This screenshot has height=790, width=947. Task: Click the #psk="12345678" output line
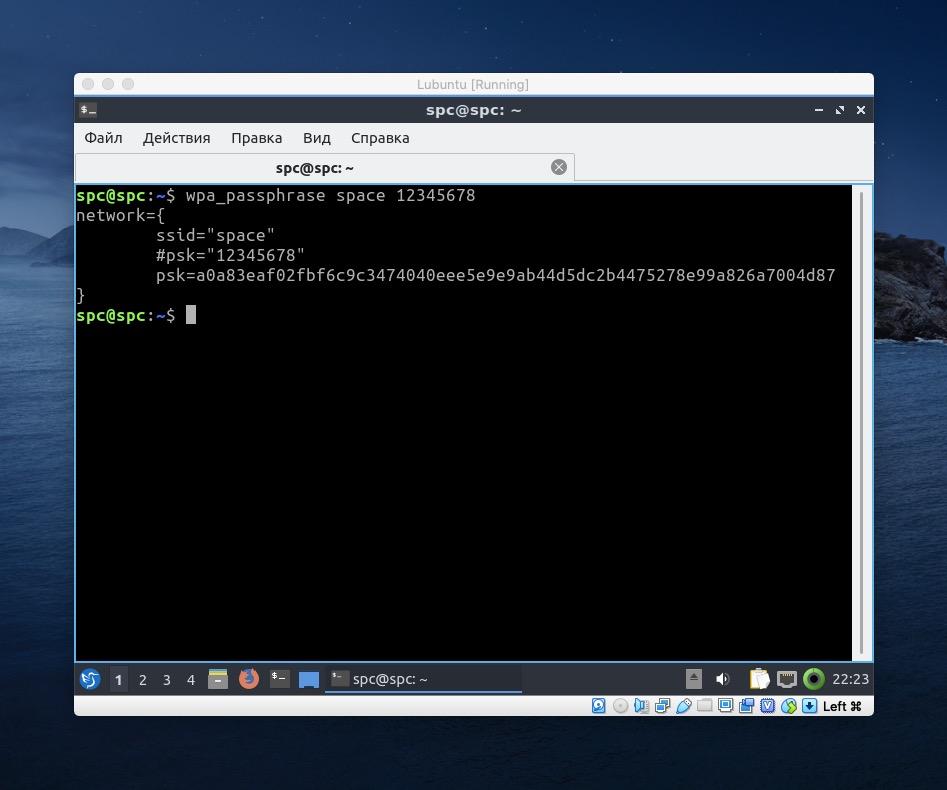tap(230, 255)
